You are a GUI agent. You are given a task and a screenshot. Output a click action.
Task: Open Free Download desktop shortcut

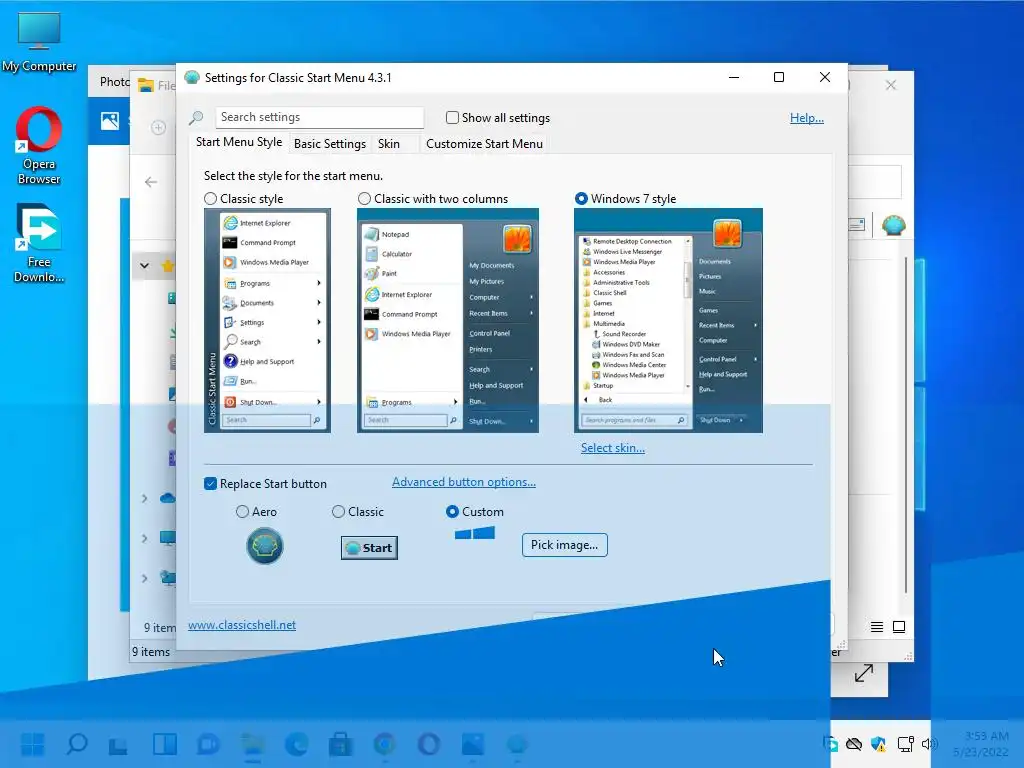pyautogui.click(x=39, y=243)
